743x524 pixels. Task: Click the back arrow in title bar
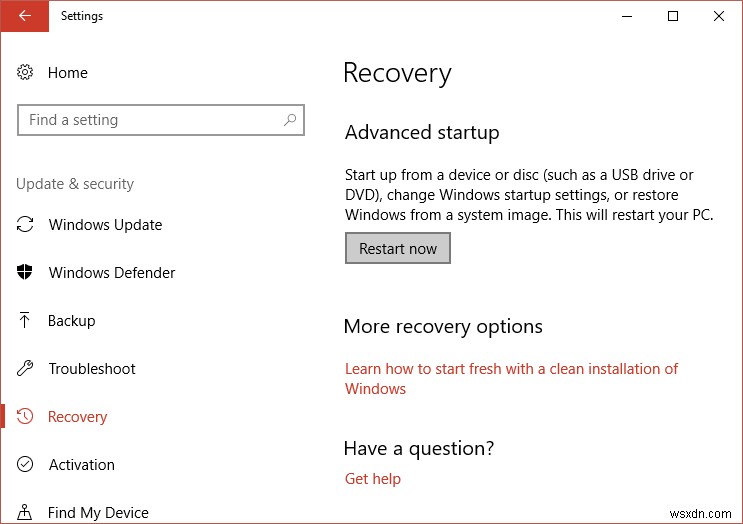[x=24, y=16]
